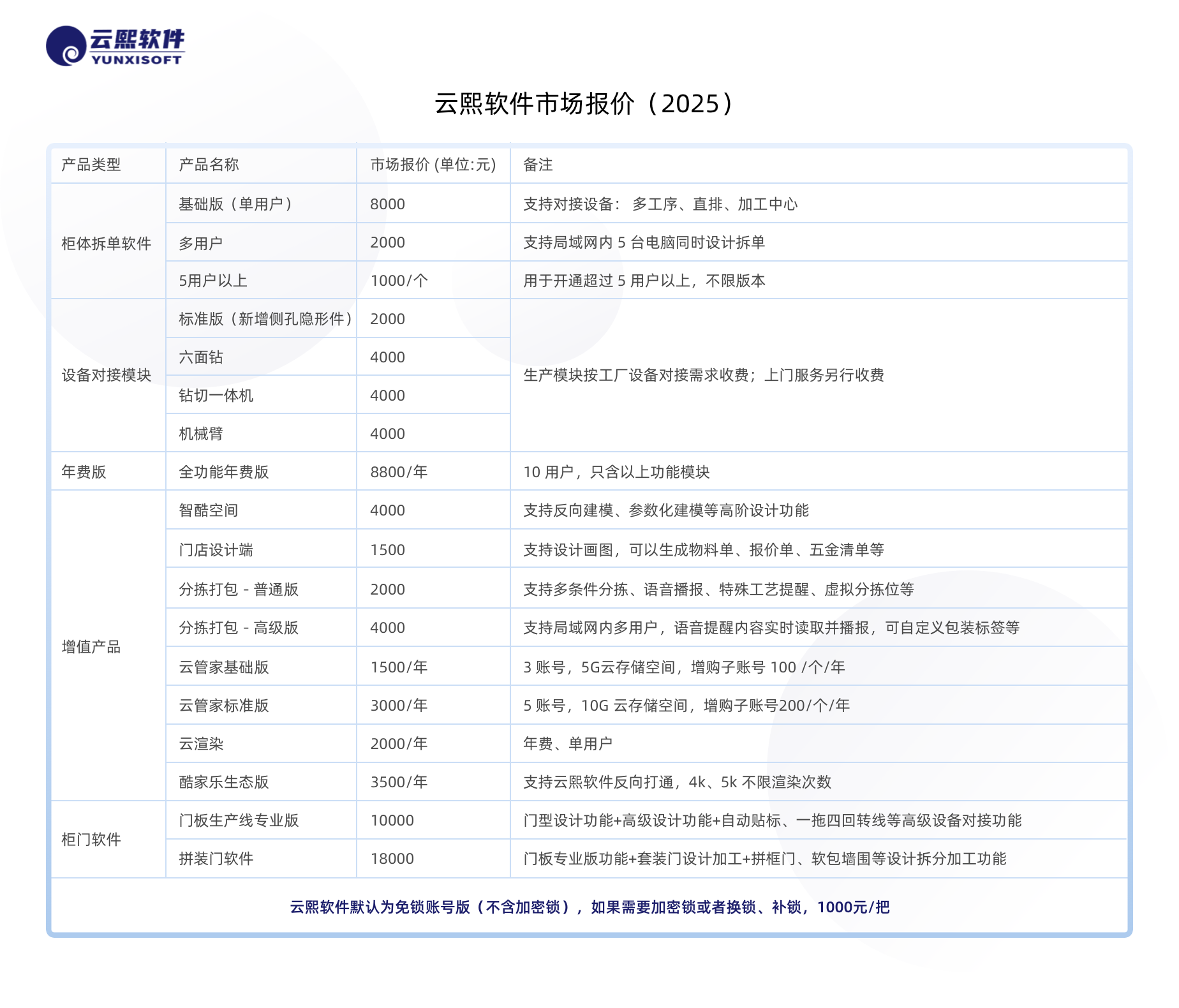Select the 六面钻 product cell
The width and height of the screenshot is (1179, 1008).
coord(201,357)
